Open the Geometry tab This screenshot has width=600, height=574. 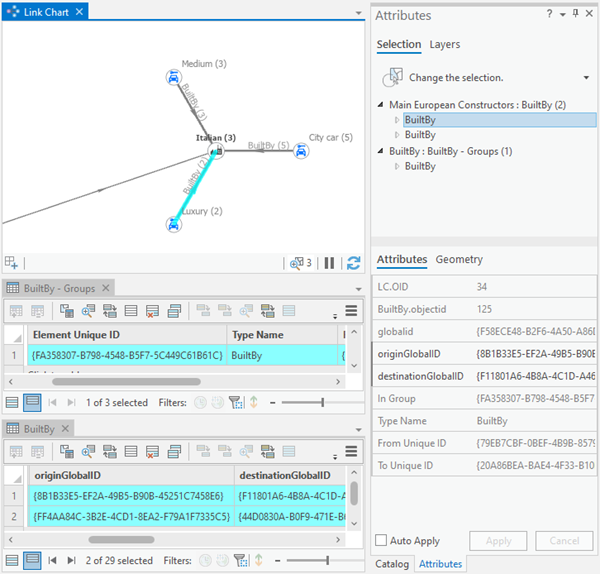(459, 260)
